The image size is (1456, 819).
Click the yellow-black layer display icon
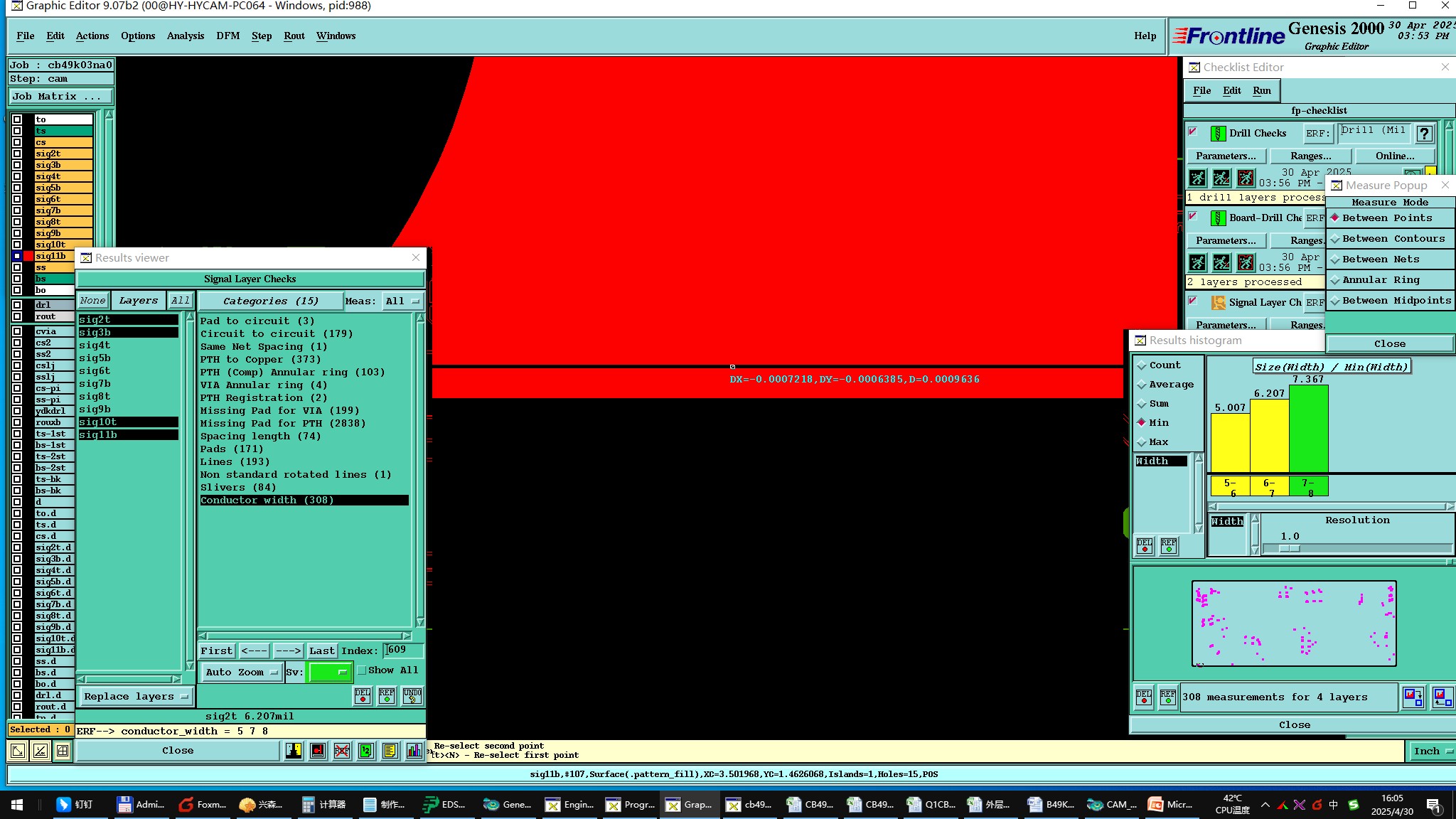(x=294, y=751)
